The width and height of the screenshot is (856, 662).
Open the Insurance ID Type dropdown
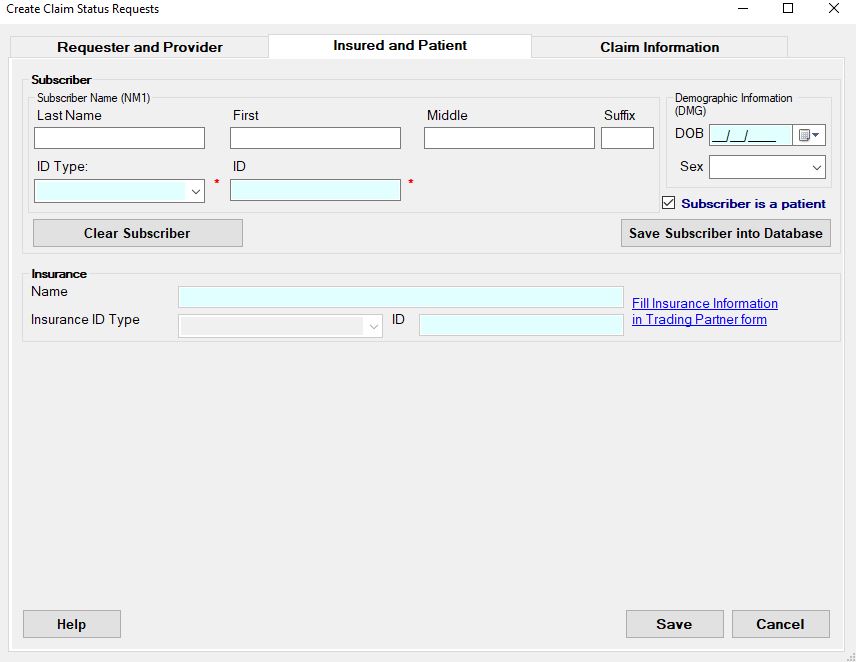(x=280, y=326)
